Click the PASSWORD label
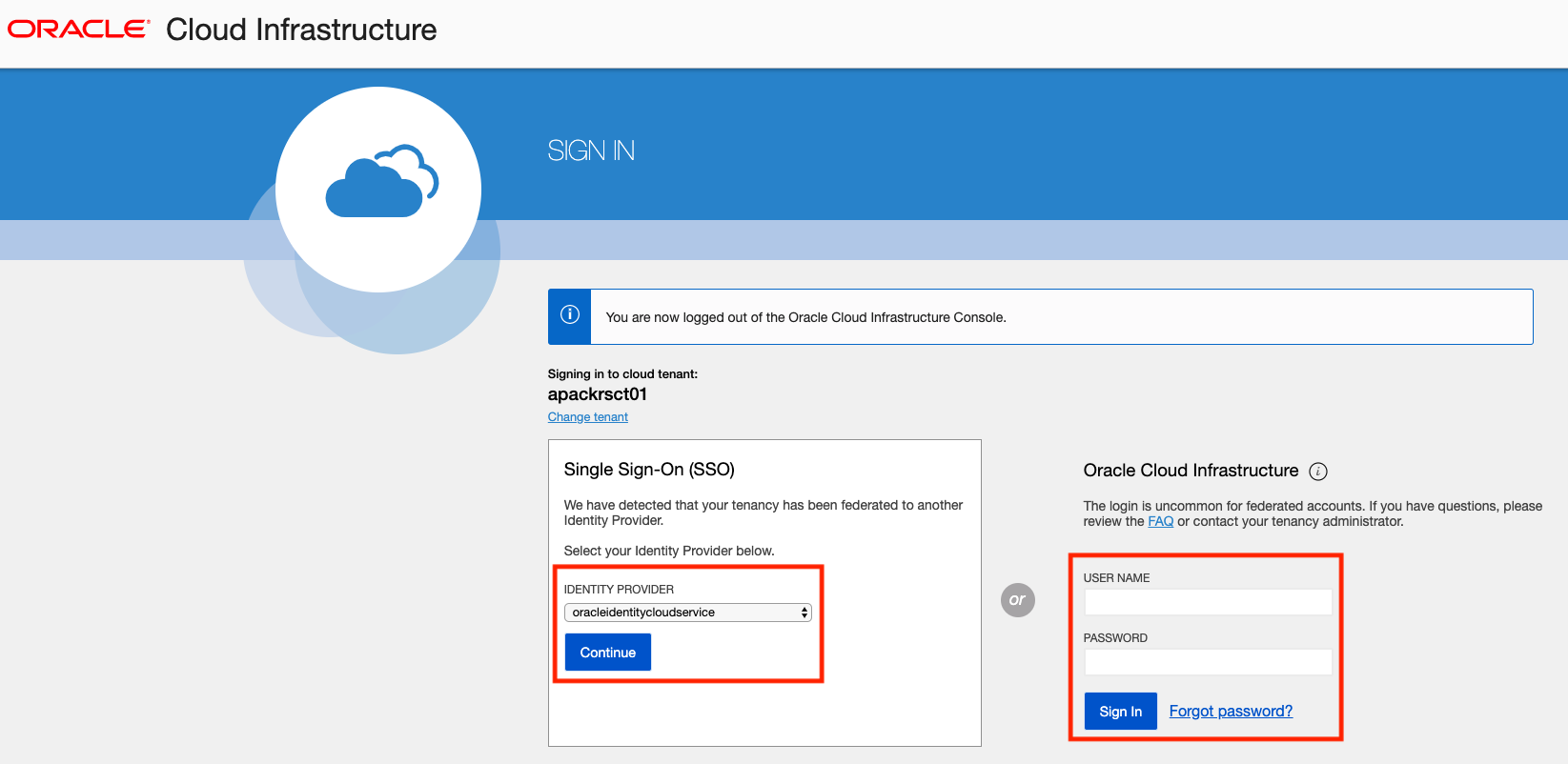The width and height of the screenshot is (1568, 764). point(1115,638)
